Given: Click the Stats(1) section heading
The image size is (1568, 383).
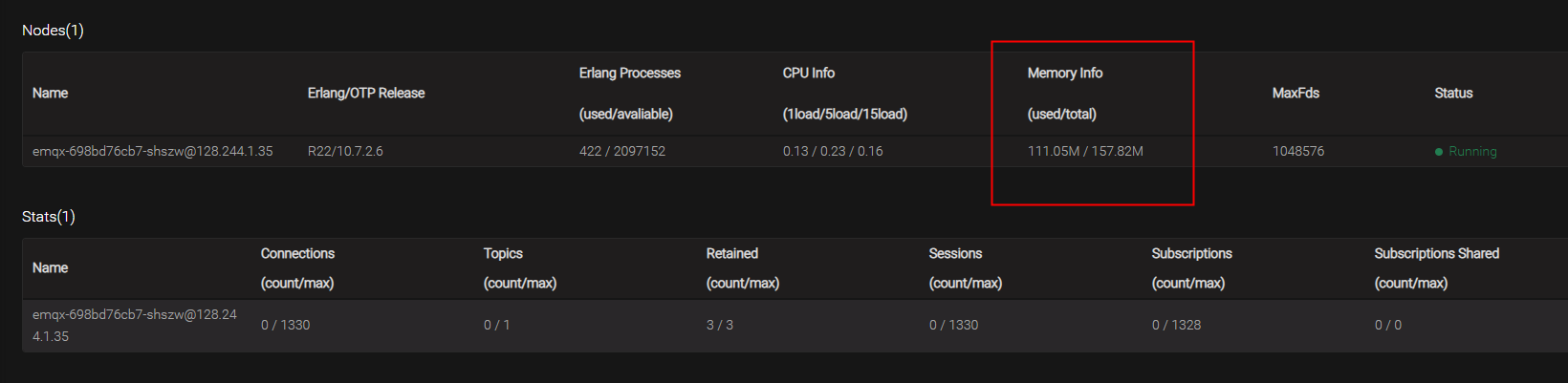Looking at the screenshot, I should point(49,217).
